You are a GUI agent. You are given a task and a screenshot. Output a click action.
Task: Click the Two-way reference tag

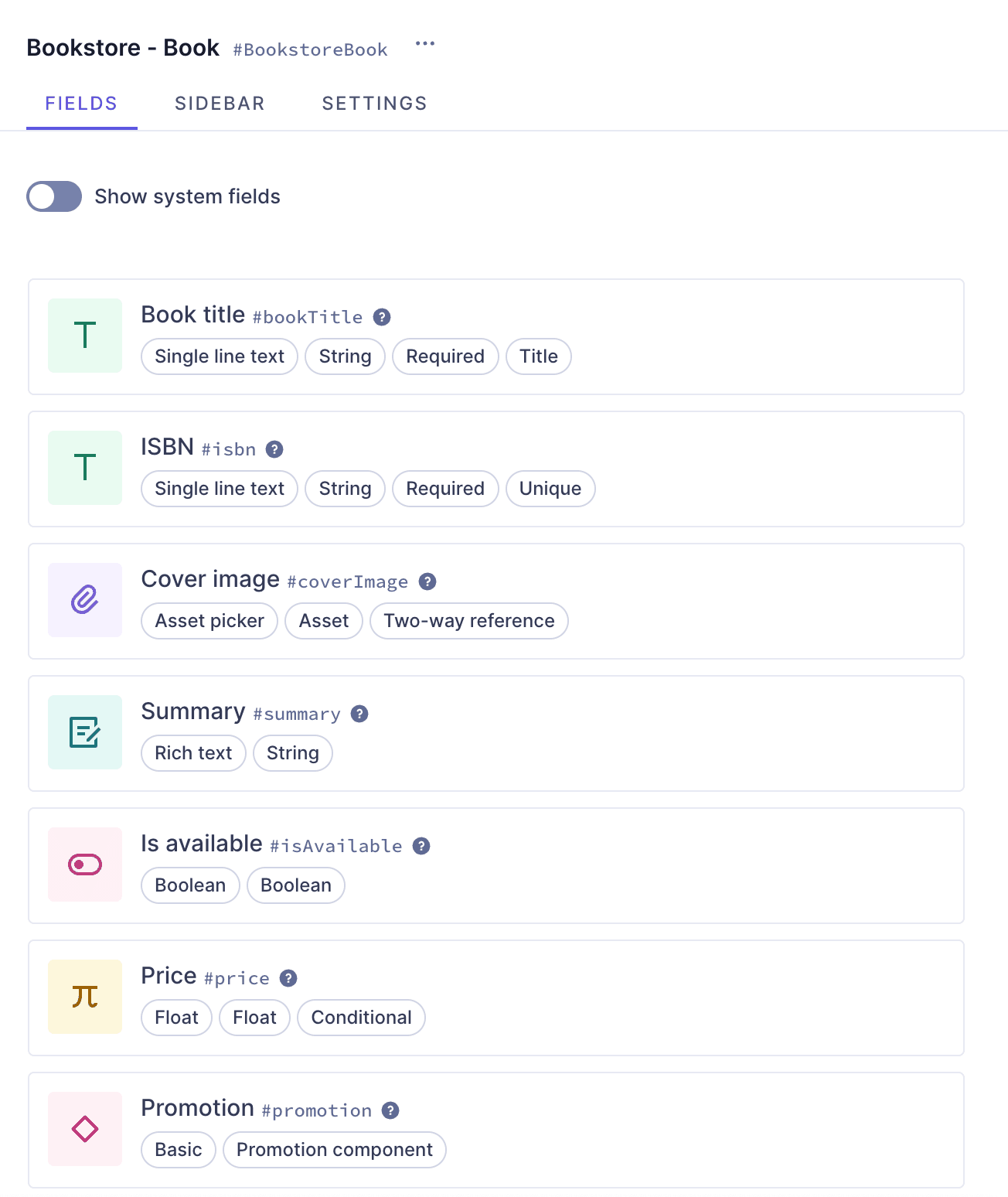pos(468,621)
